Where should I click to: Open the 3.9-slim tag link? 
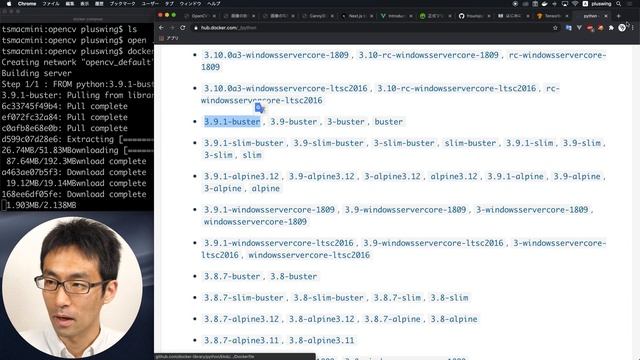coord(582,143)
